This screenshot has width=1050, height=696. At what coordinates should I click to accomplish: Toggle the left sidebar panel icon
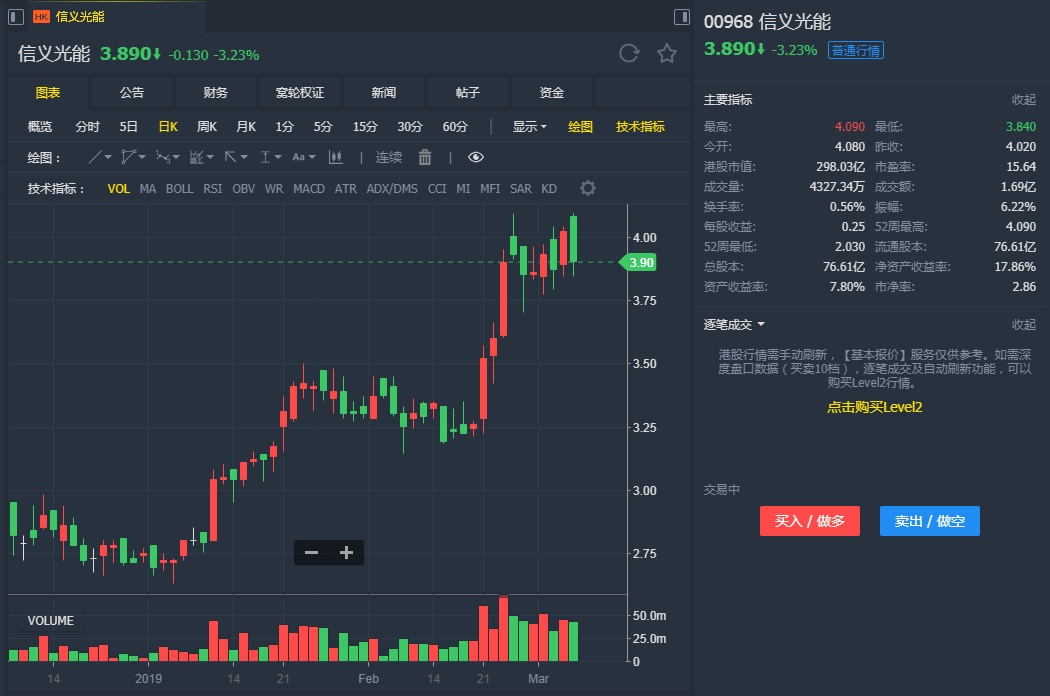16,17
